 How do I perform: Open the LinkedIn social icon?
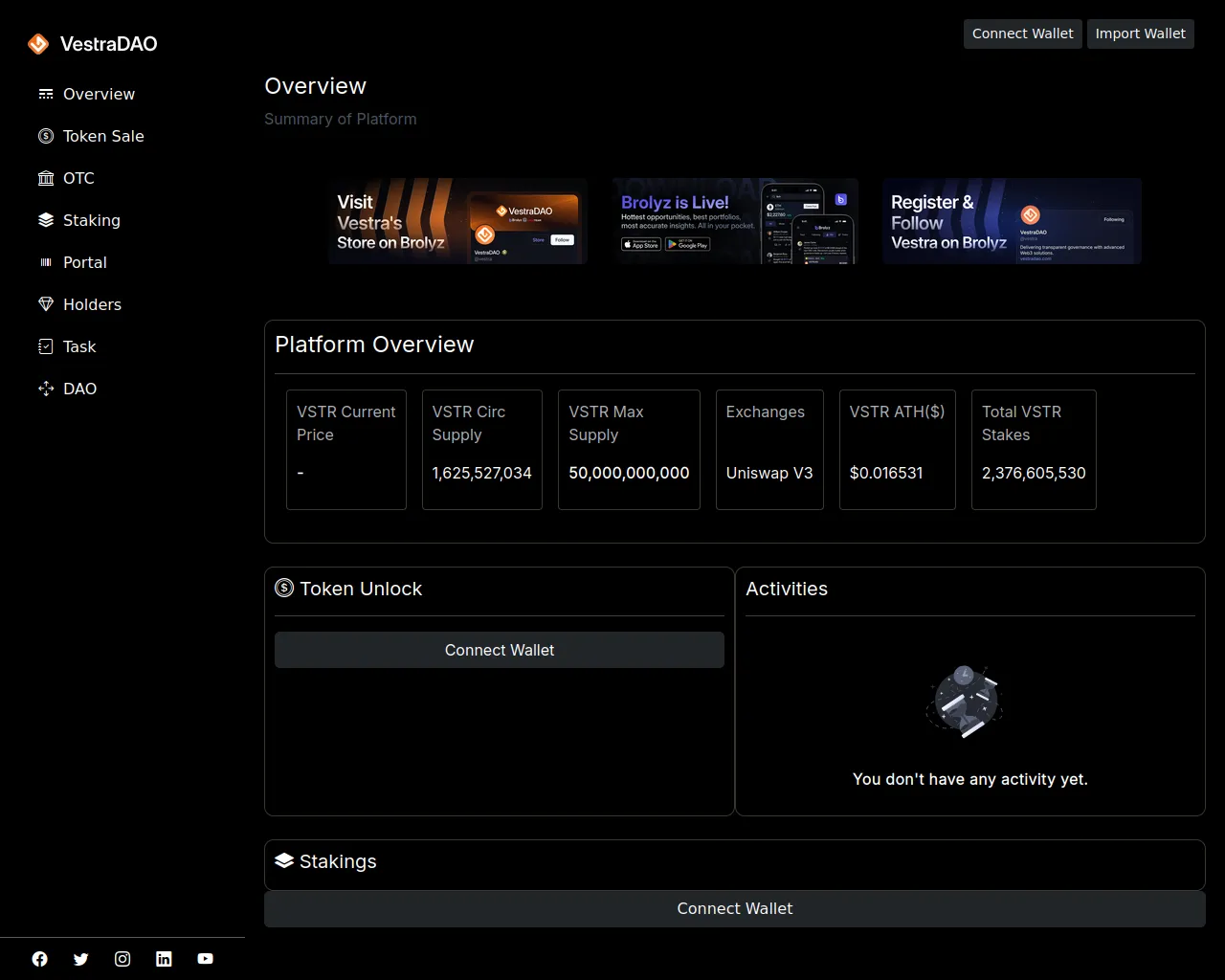coord(164,959)
